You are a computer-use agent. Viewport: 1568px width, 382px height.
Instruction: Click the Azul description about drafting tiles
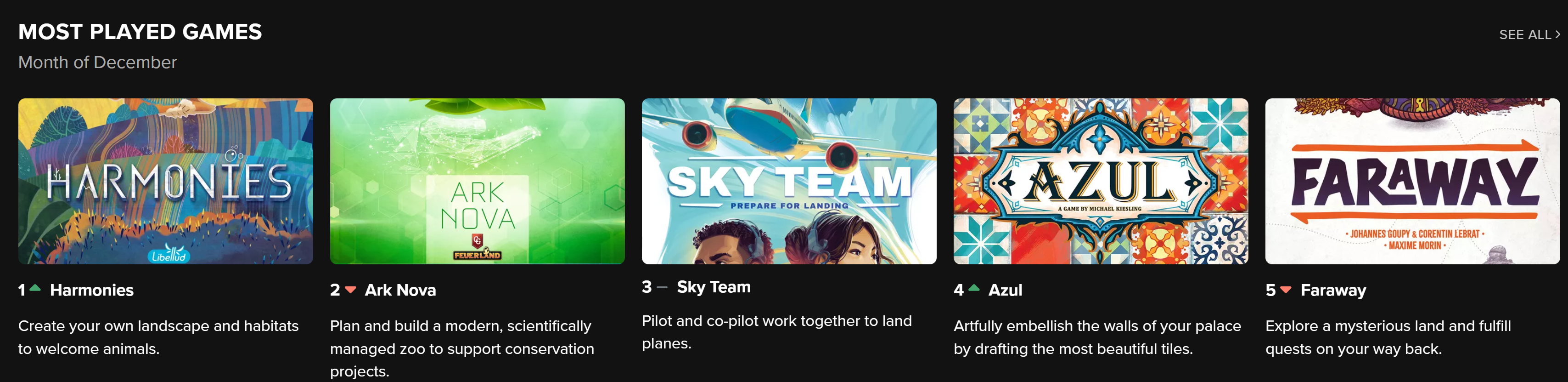1097,337
